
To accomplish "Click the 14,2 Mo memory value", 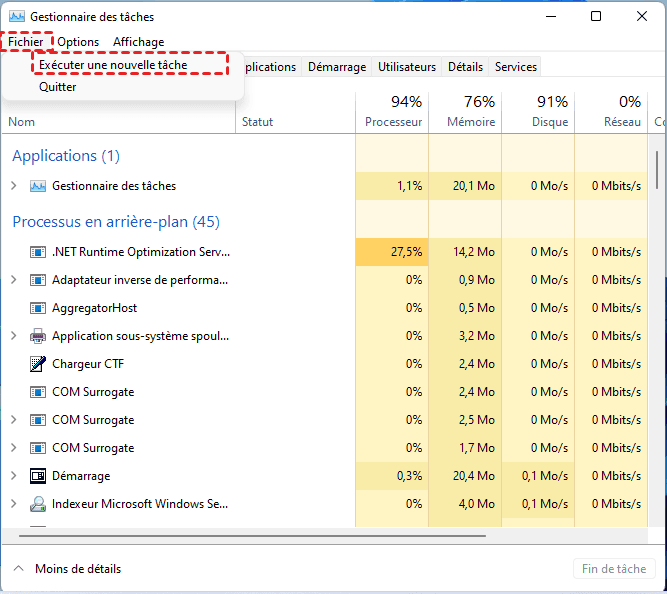I will [473, 252].
